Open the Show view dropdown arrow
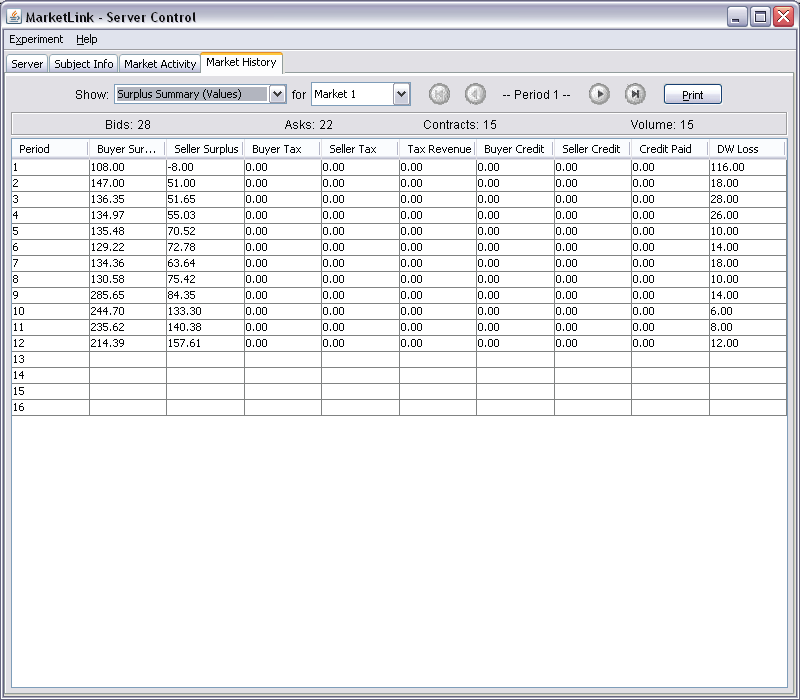The image size is (800, 700). (277, 94)
